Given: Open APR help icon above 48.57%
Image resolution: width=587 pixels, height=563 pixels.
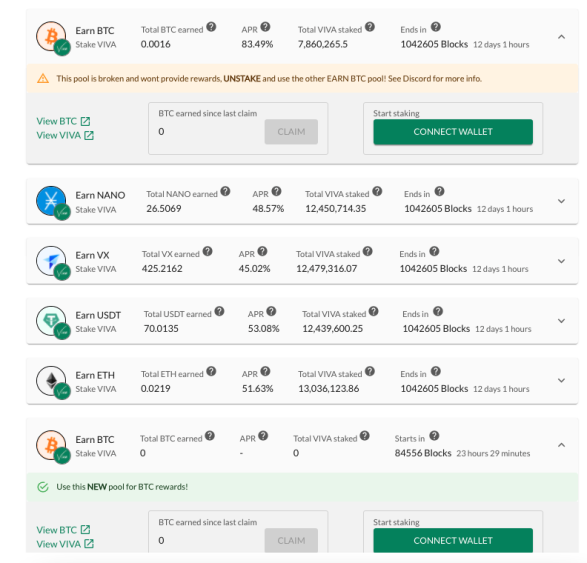Looking at the screenshot, I should 276,191.
